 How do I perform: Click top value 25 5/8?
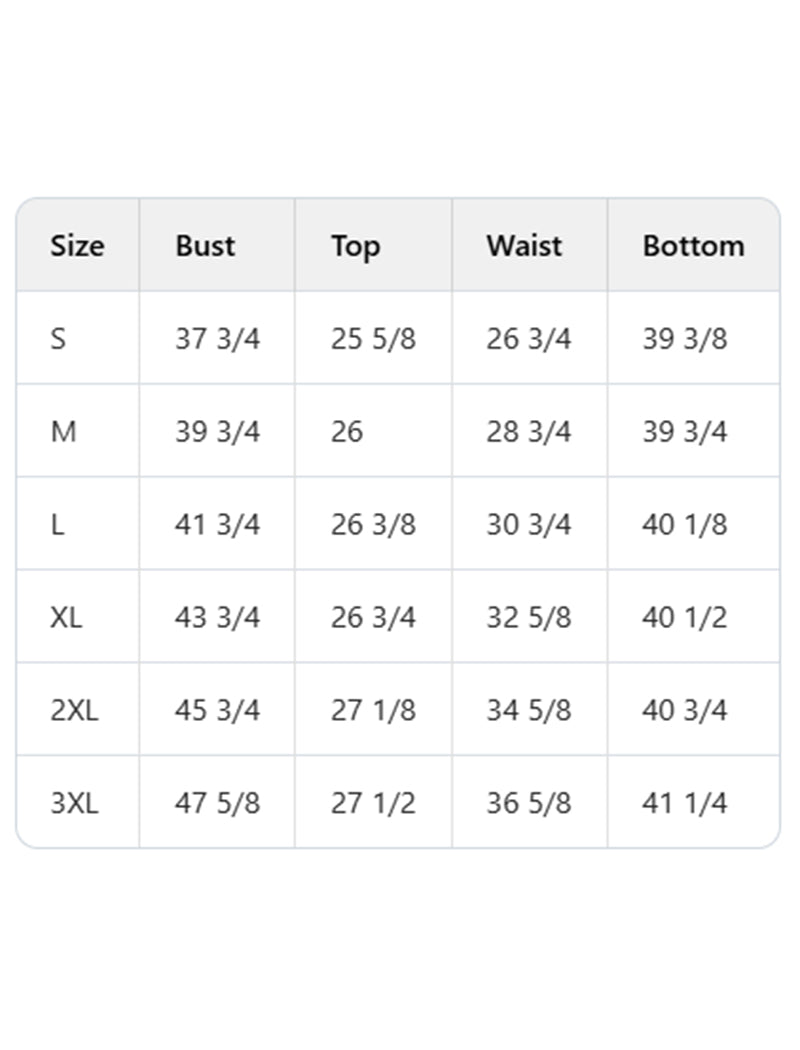point(373,339)
